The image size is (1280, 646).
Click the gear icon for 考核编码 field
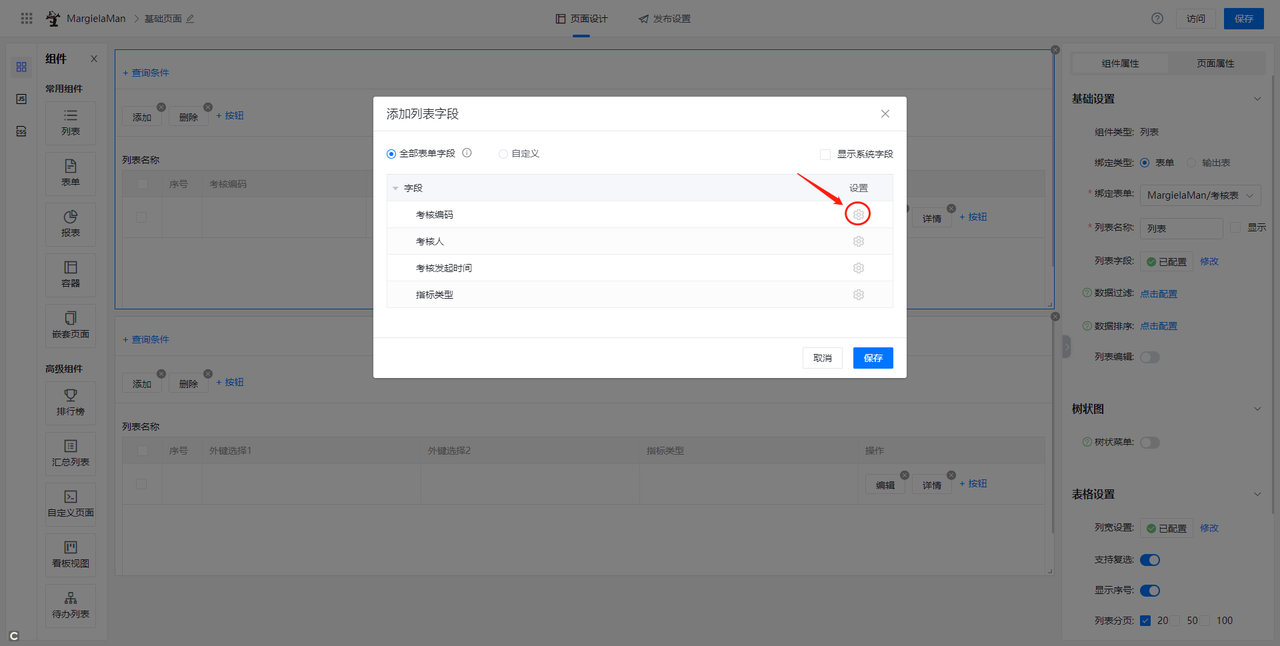tap(858, 214)
